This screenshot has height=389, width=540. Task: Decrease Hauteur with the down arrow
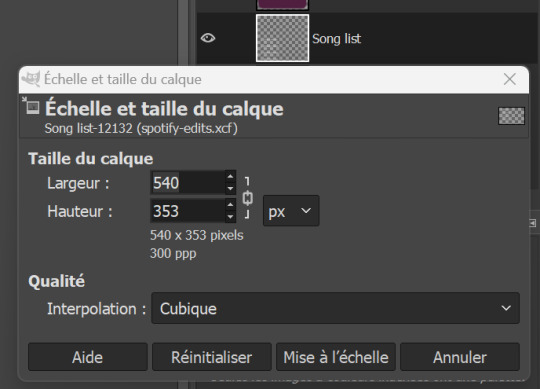[x=230, y=217]
